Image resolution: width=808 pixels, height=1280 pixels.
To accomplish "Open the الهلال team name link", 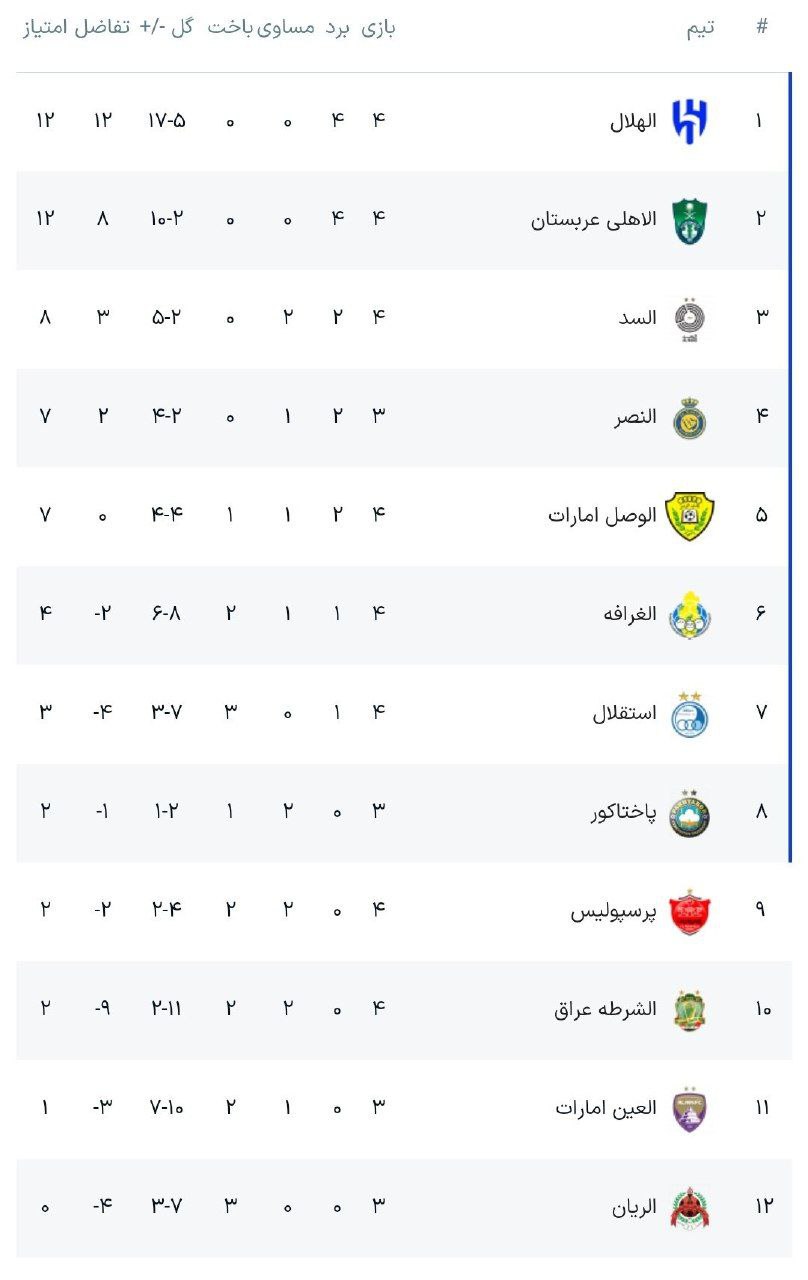I will tap(633, 122).
